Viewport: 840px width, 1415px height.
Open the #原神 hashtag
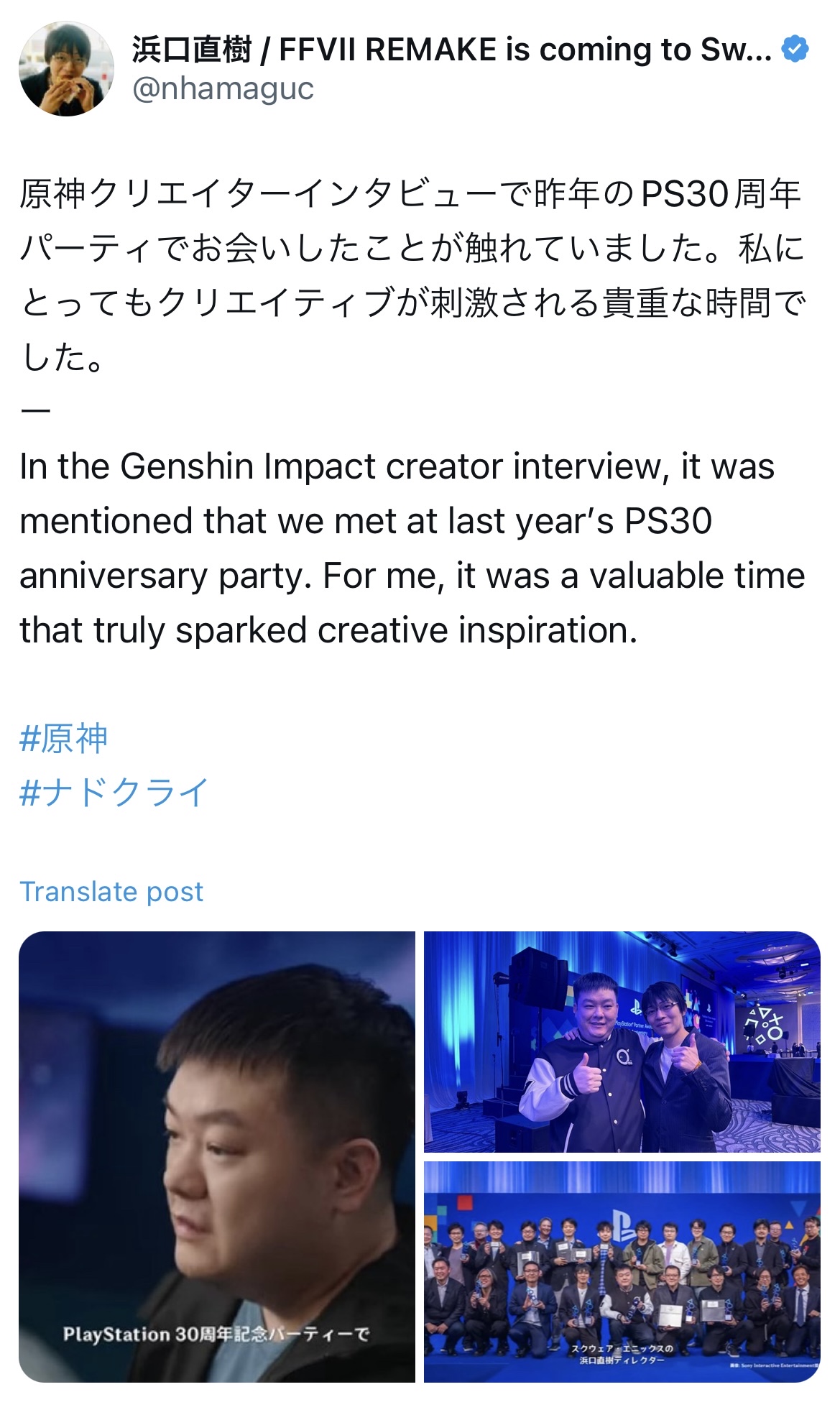click(64, 738)
